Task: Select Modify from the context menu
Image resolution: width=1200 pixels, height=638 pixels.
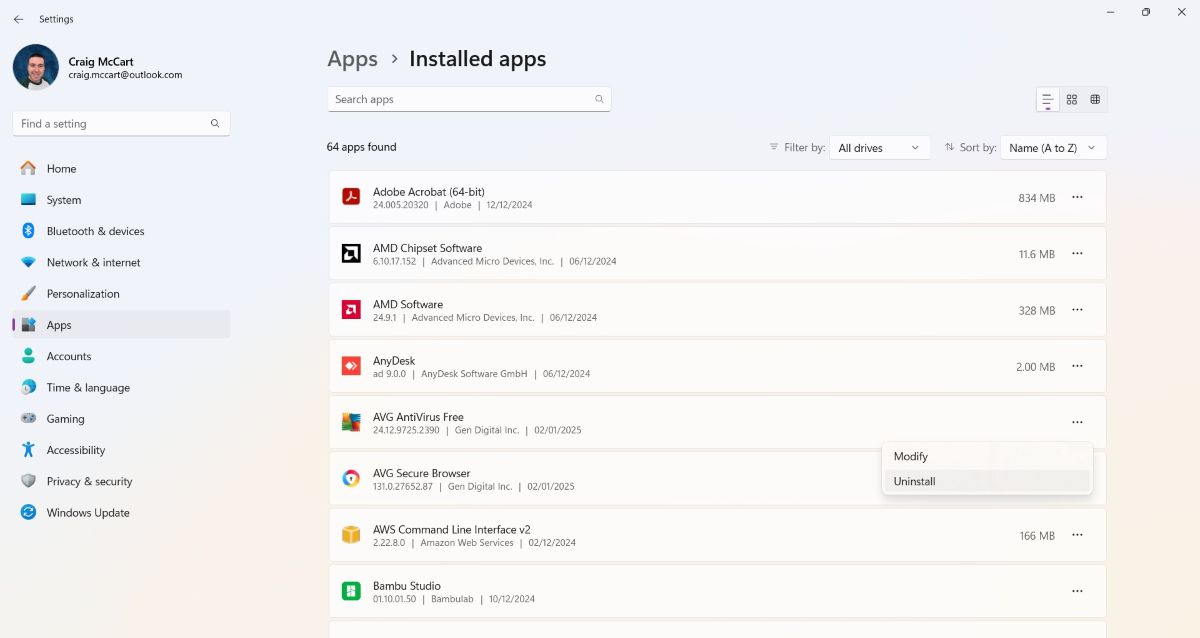Action: tap(987, 456)
